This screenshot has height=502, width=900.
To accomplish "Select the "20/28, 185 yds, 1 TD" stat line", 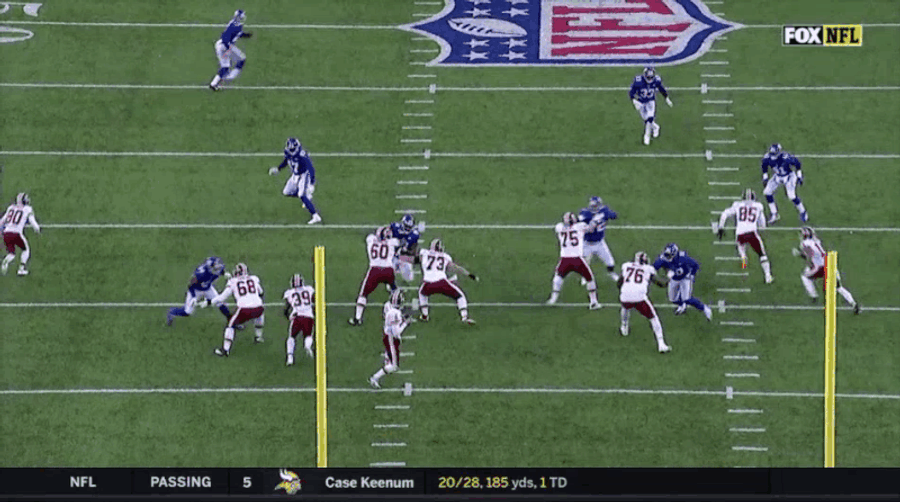I will (502, 482).
